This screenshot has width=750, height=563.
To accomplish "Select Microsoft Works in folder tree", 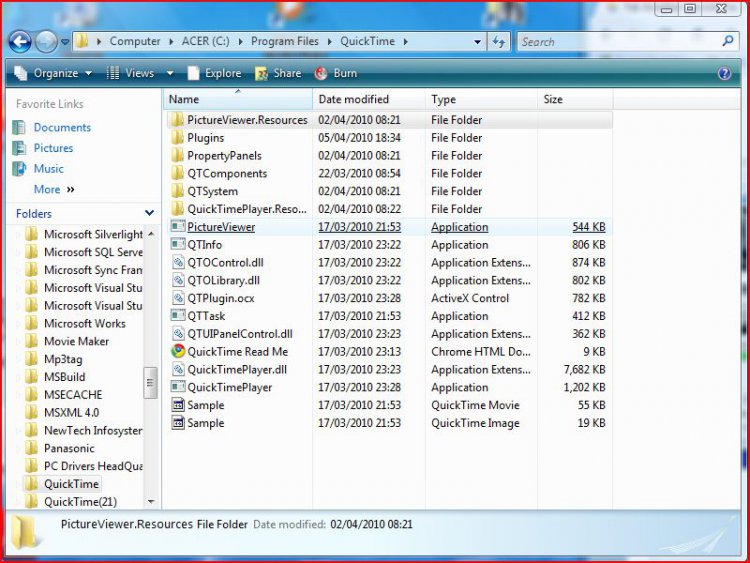I will 85,323.
